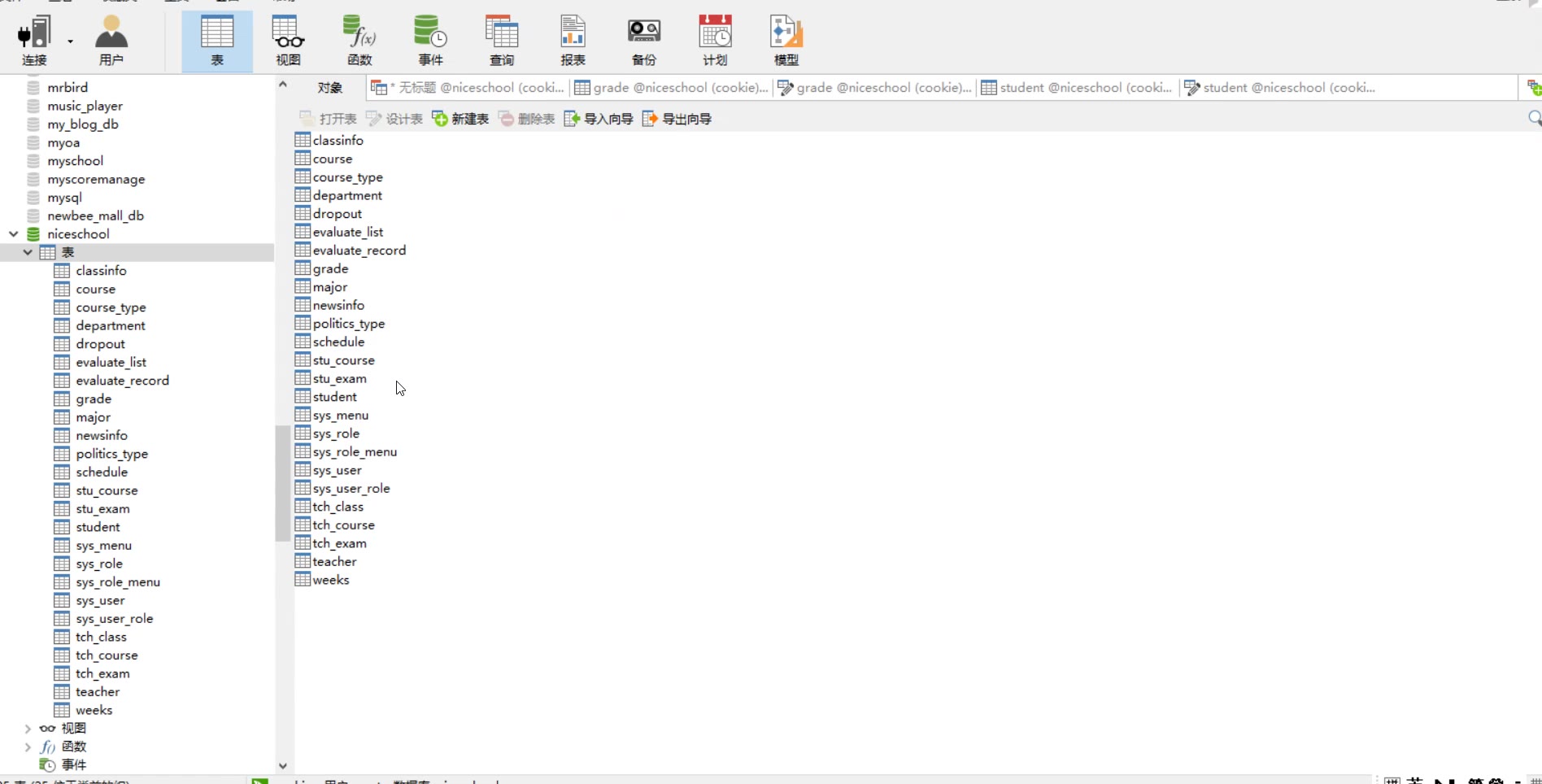Open the 备份 (Backup) toolbar tool
1542x784 pixels.
pos(644,41)
